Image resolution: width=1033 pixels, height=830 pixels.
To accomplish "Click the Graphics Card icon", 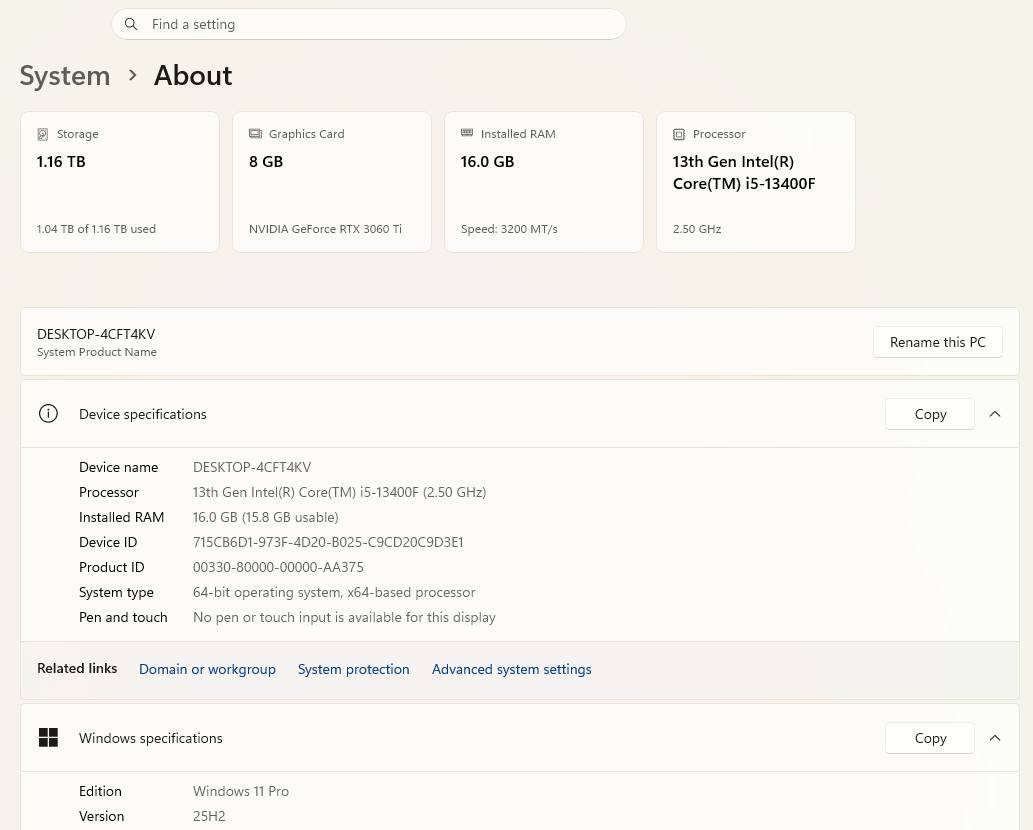I will 255,134.
